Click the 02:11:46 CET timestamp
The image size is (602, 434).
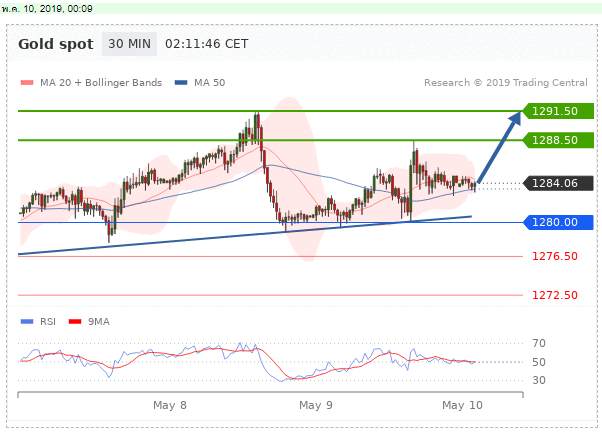coord(207,44)
